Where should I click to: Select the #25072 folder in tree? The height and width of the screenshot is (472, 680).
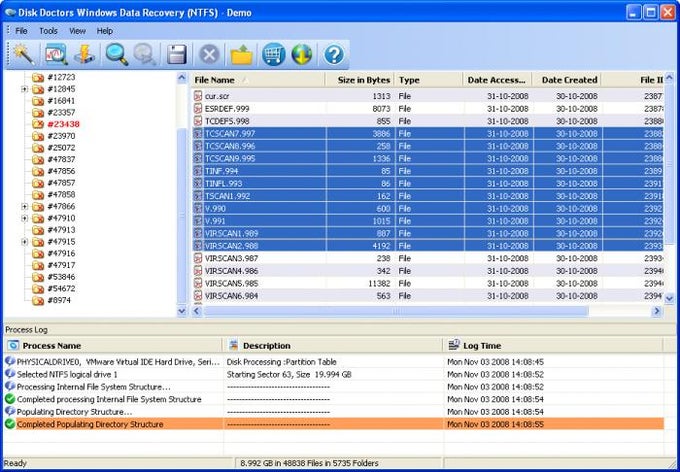tap(61, 148)
